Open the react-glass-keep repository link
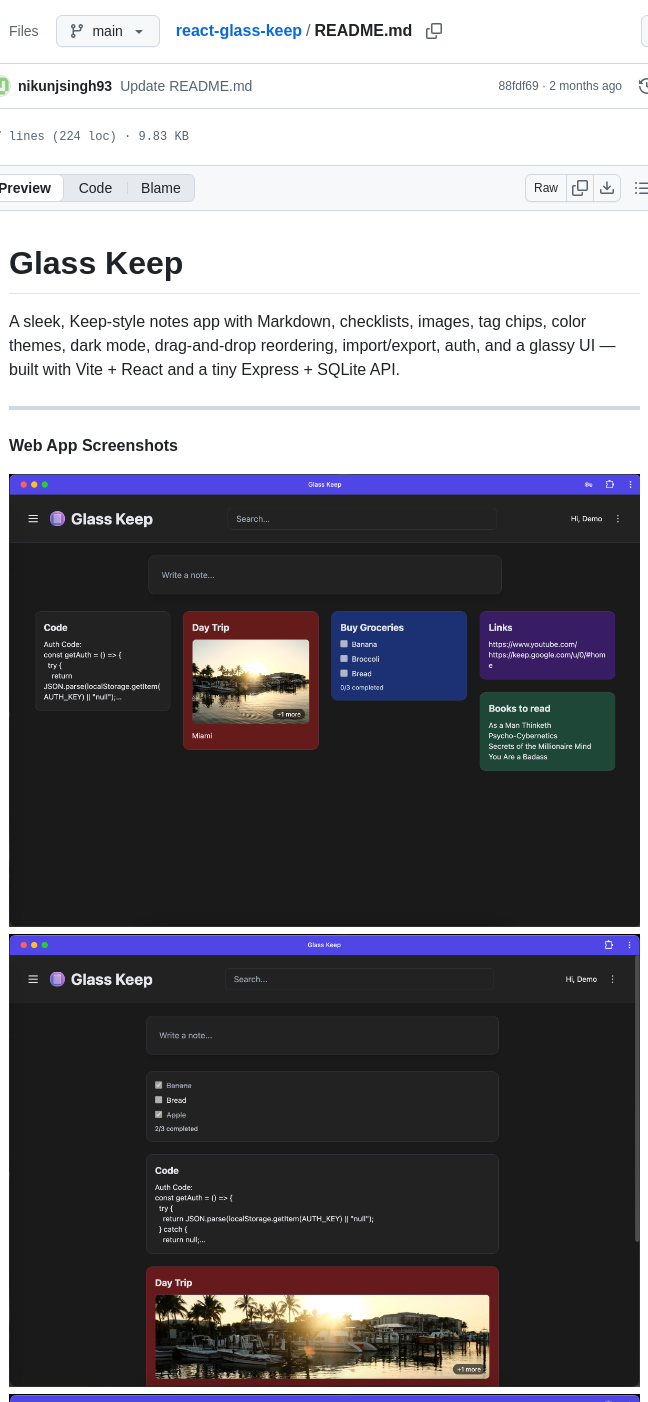 click(238, 31)
